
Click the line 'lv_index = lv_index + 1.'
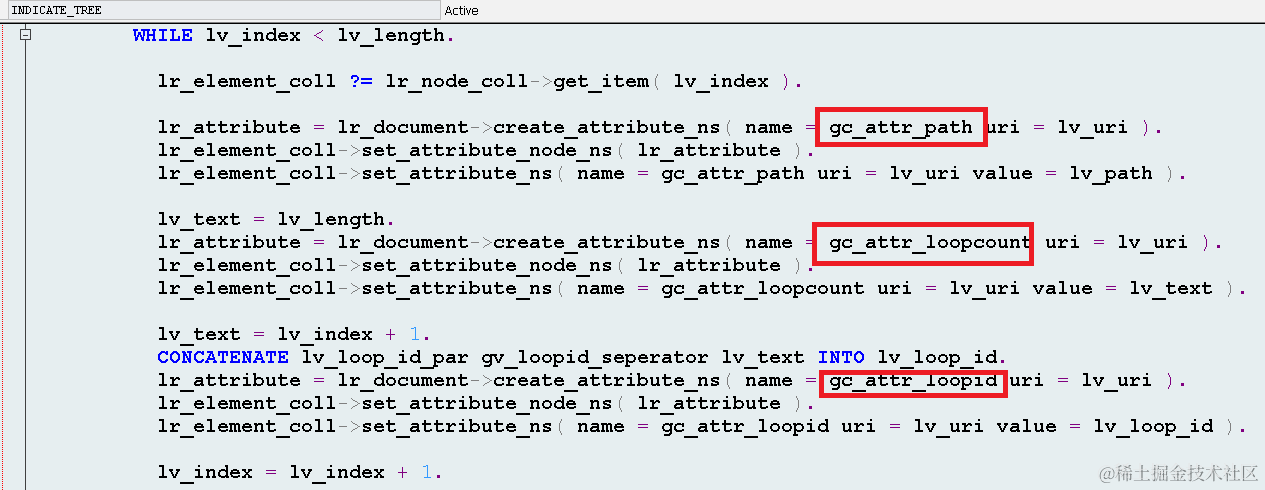[300, 472]
